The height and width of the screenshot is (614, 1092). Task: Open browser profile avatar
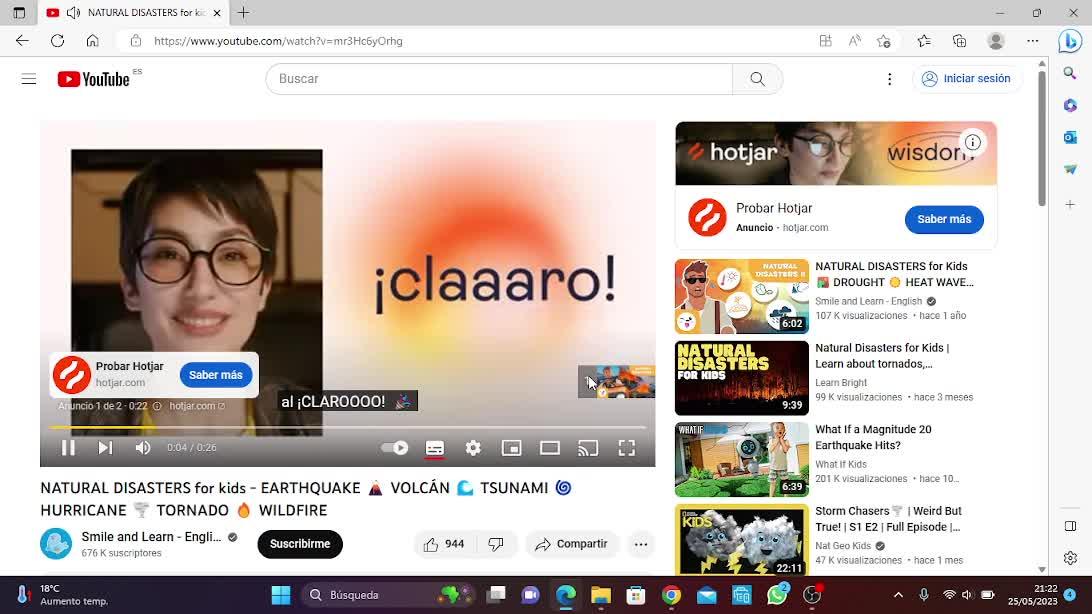(x=996, y=41)
